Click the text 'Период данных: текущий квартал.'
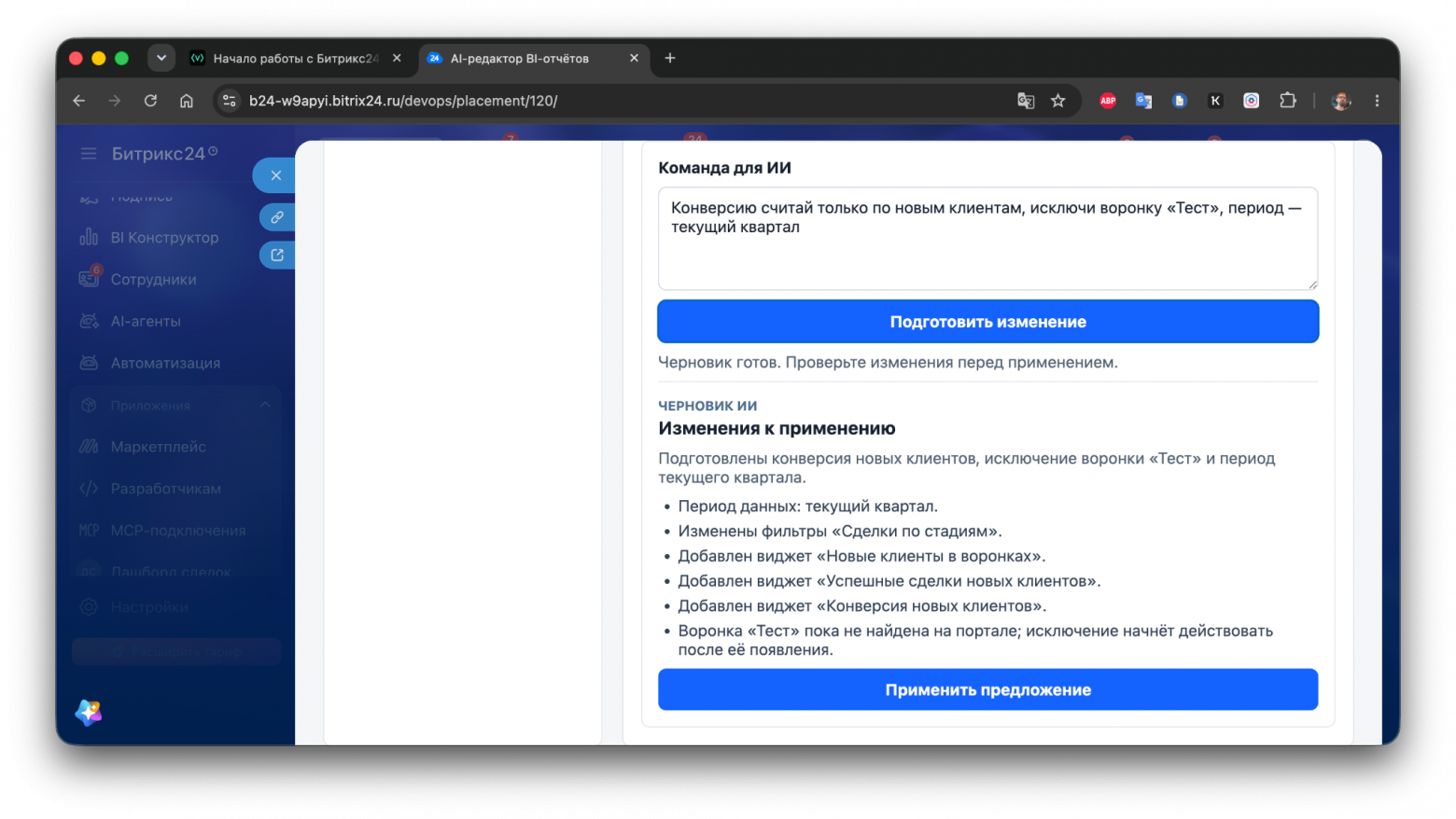The width and height of the screenshot is (1456, 819). 808,507
